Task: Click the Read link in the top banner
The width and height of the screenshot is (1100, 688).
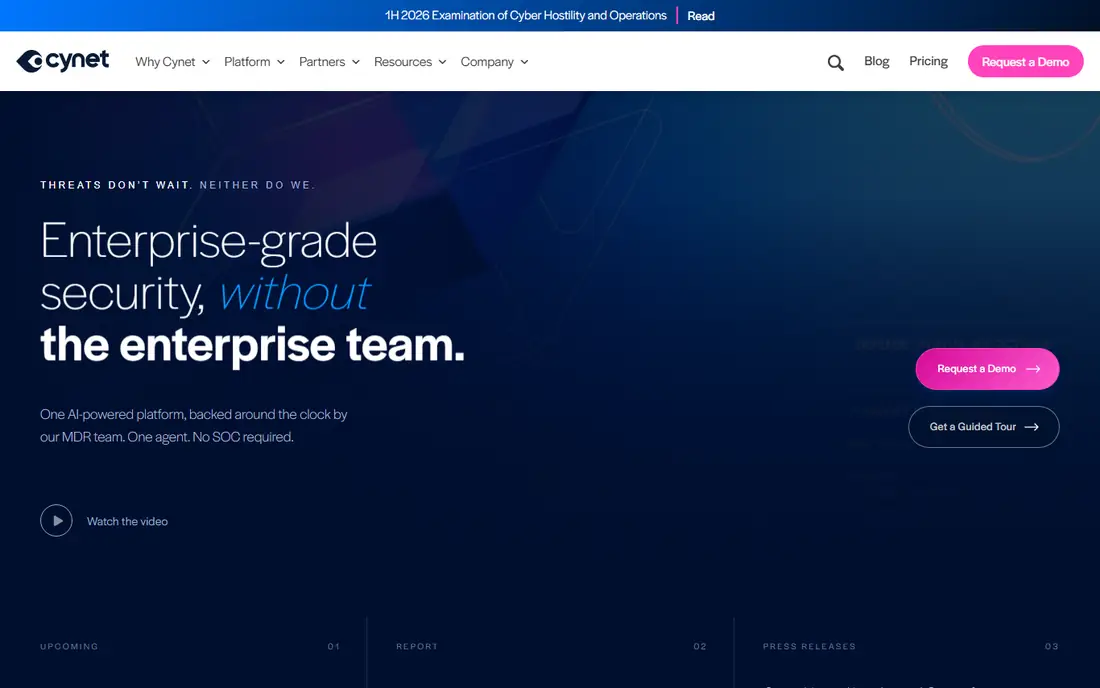Action: 701,15
